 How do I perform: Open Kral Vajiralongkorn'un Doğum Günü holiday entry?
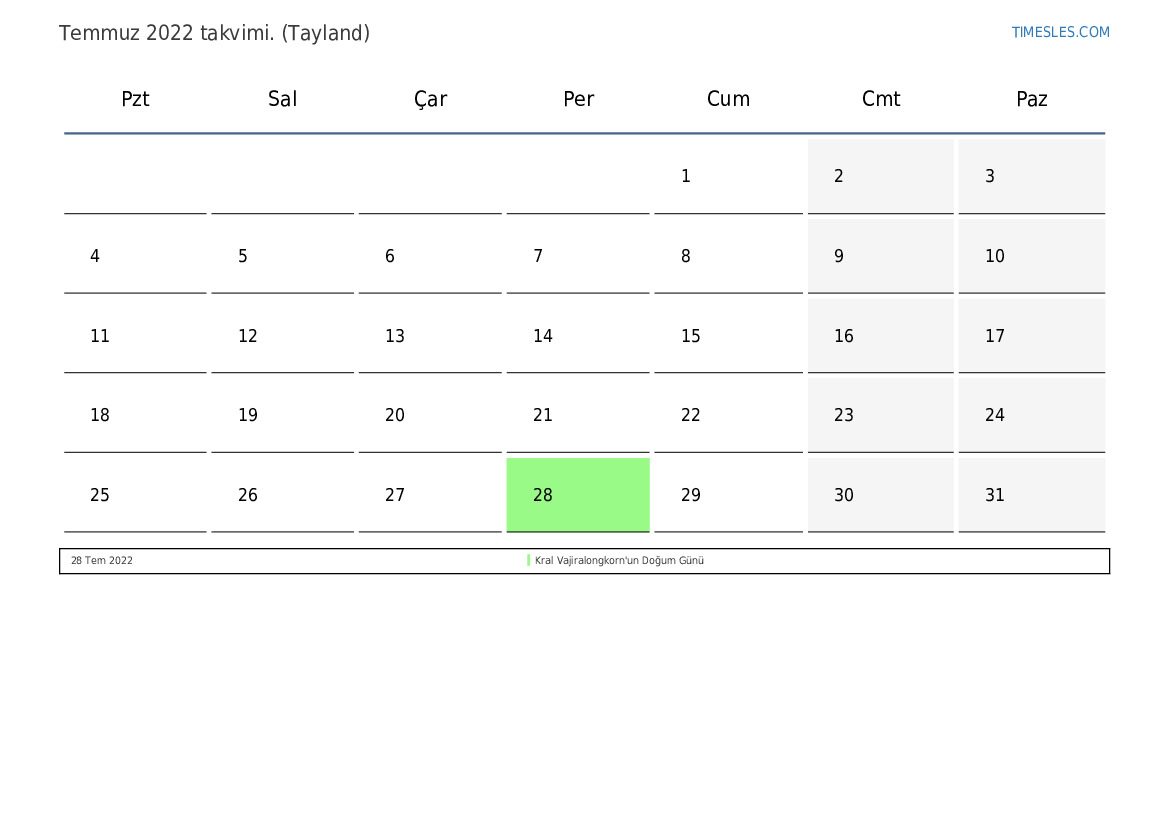[619, 561]
